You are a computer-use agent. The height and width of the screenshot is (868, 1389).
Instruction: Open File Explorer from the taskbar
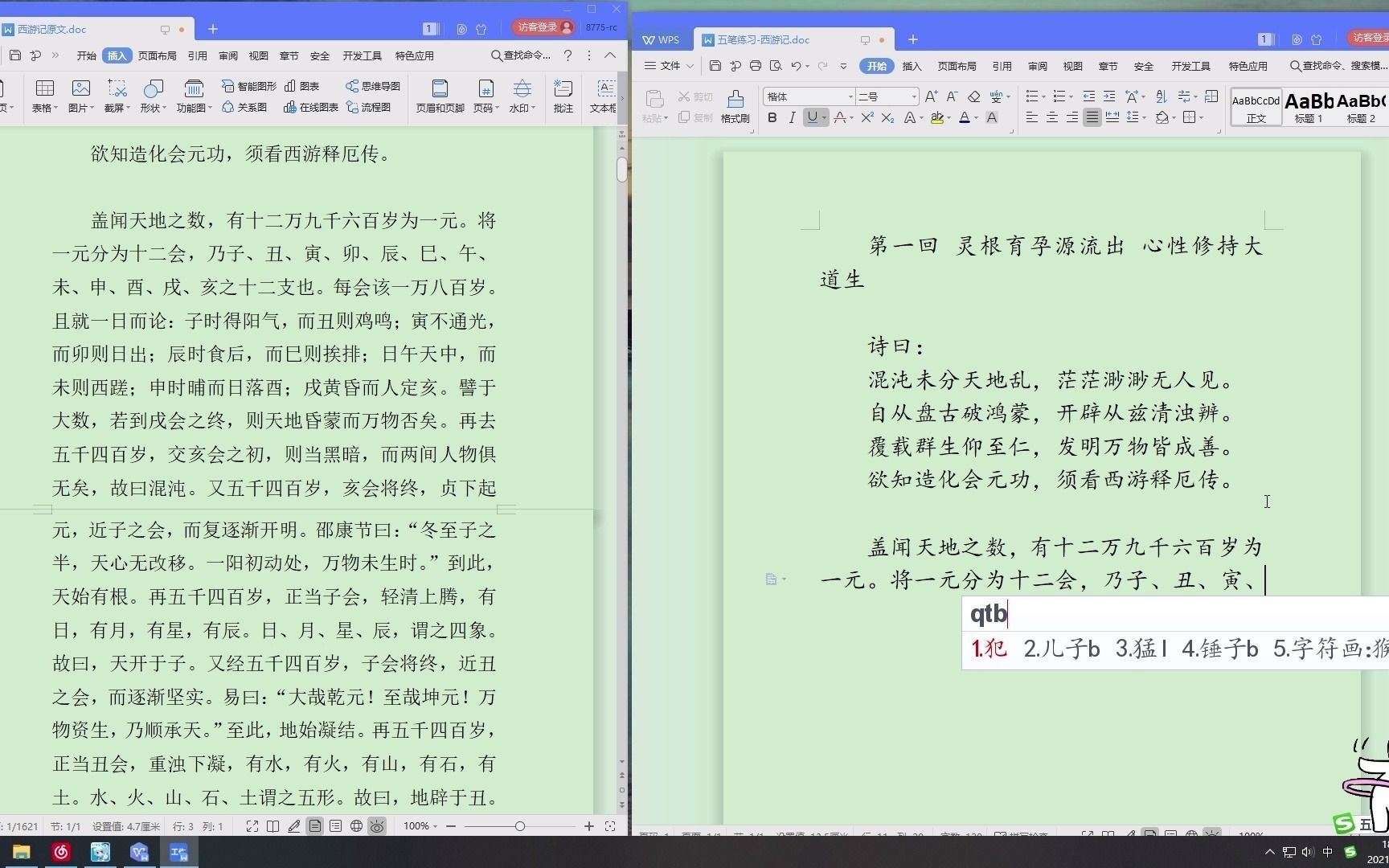click(x=22, y=852)
